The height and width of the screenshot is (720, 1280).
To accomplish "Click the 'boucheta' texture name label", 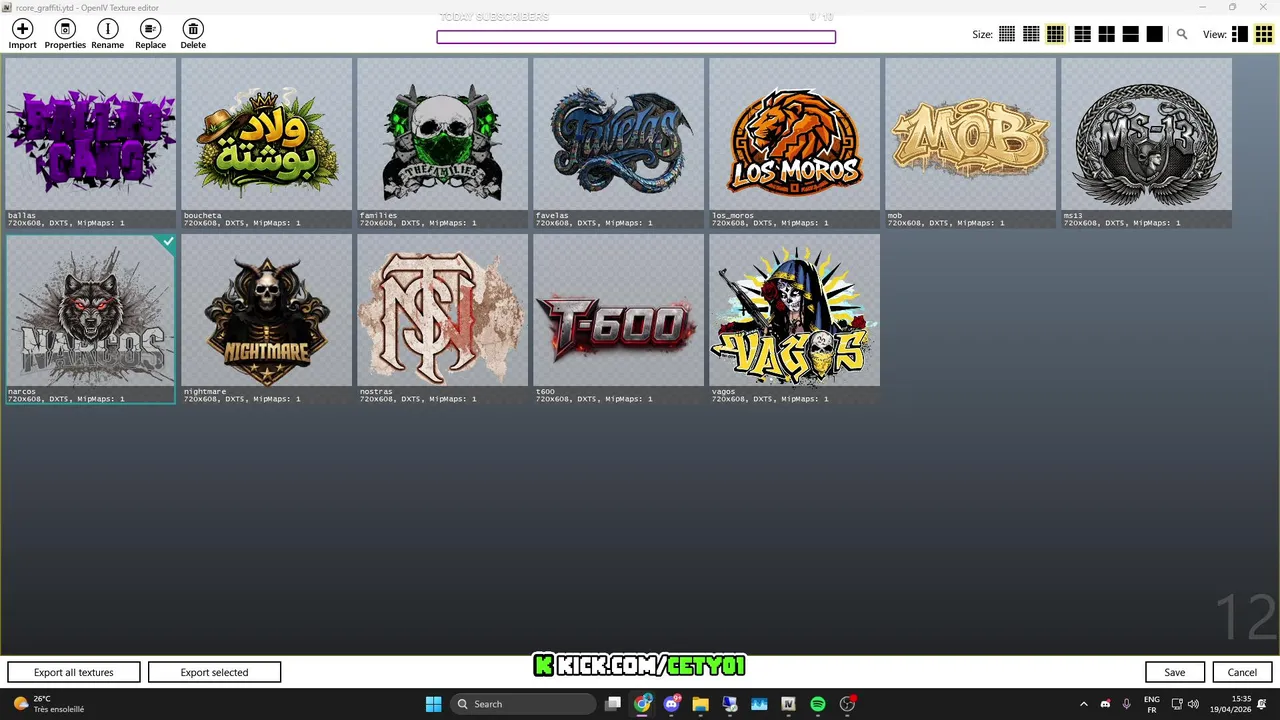I will point(203,215).
